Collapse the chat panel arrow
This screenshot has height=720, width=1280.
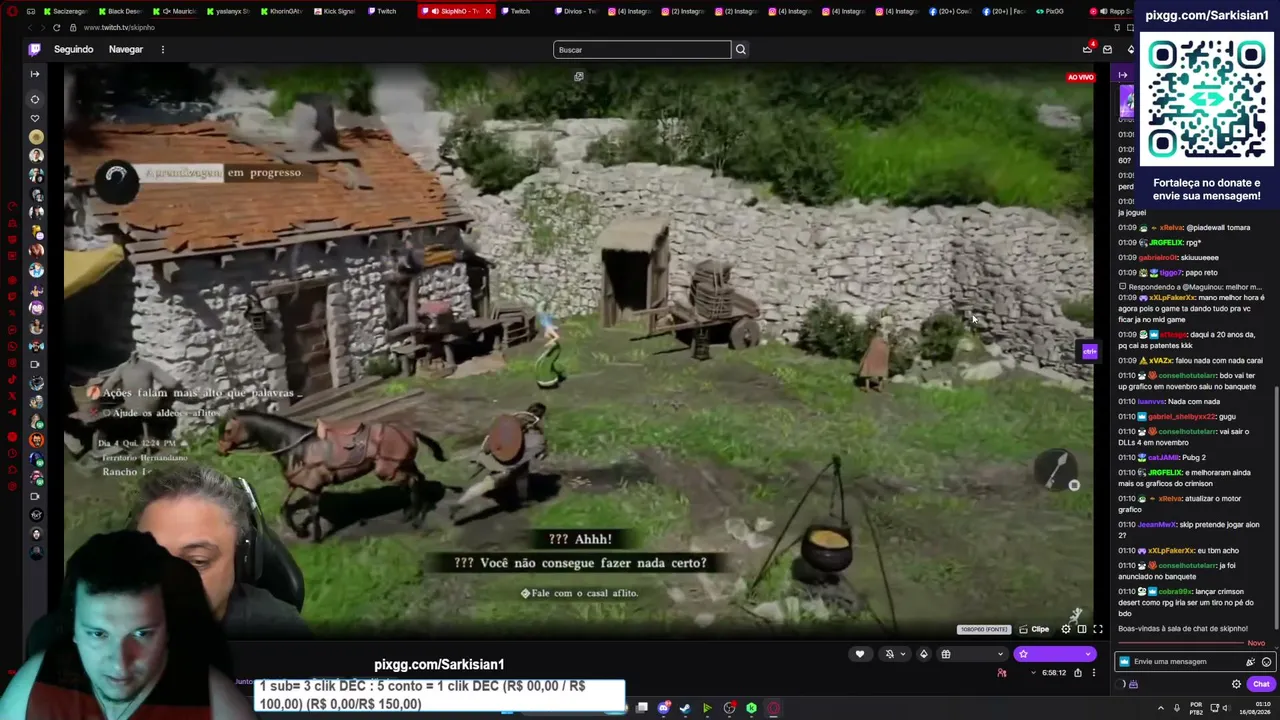(x=1123, y=75)
